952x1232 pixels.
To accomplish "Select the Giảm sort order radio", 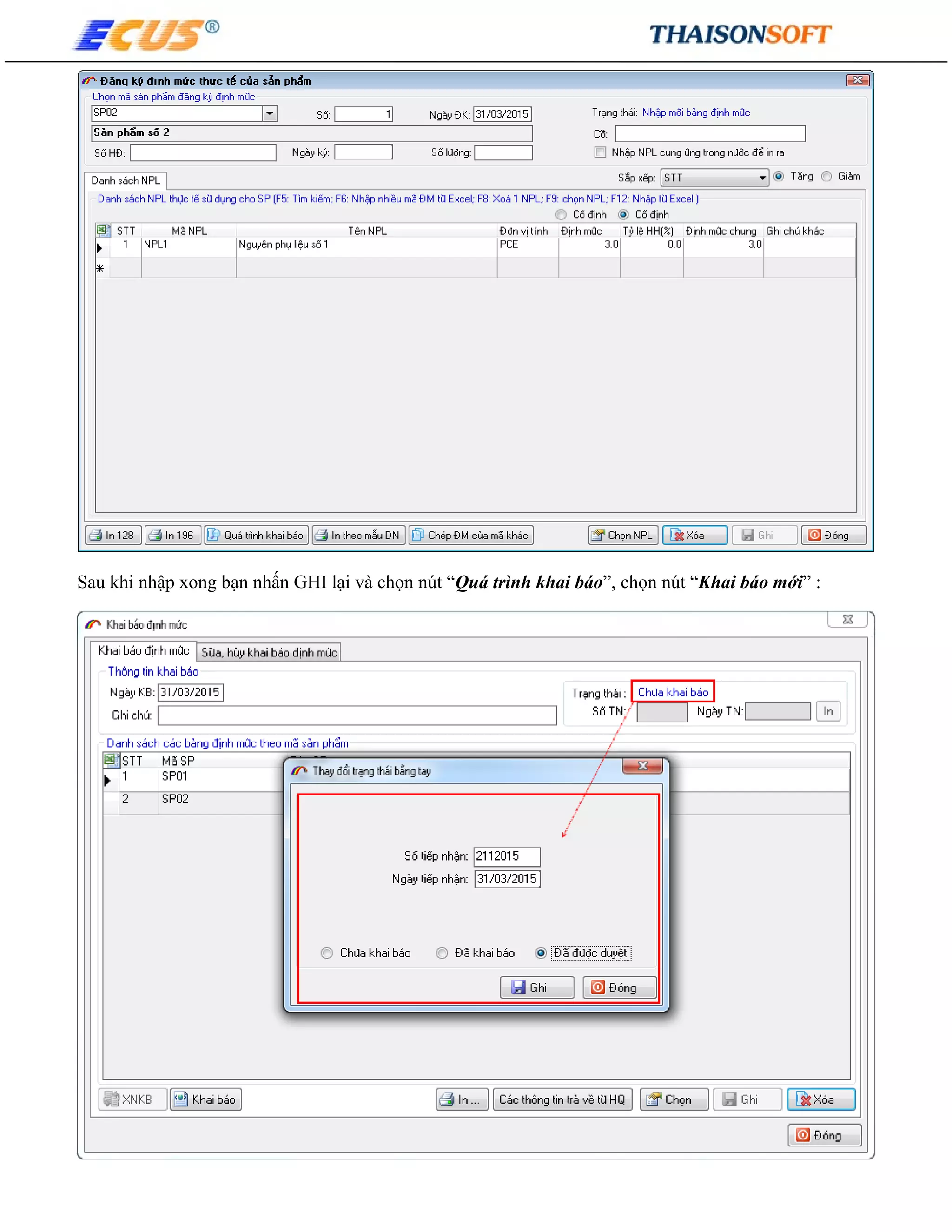I will click(827, 177).
